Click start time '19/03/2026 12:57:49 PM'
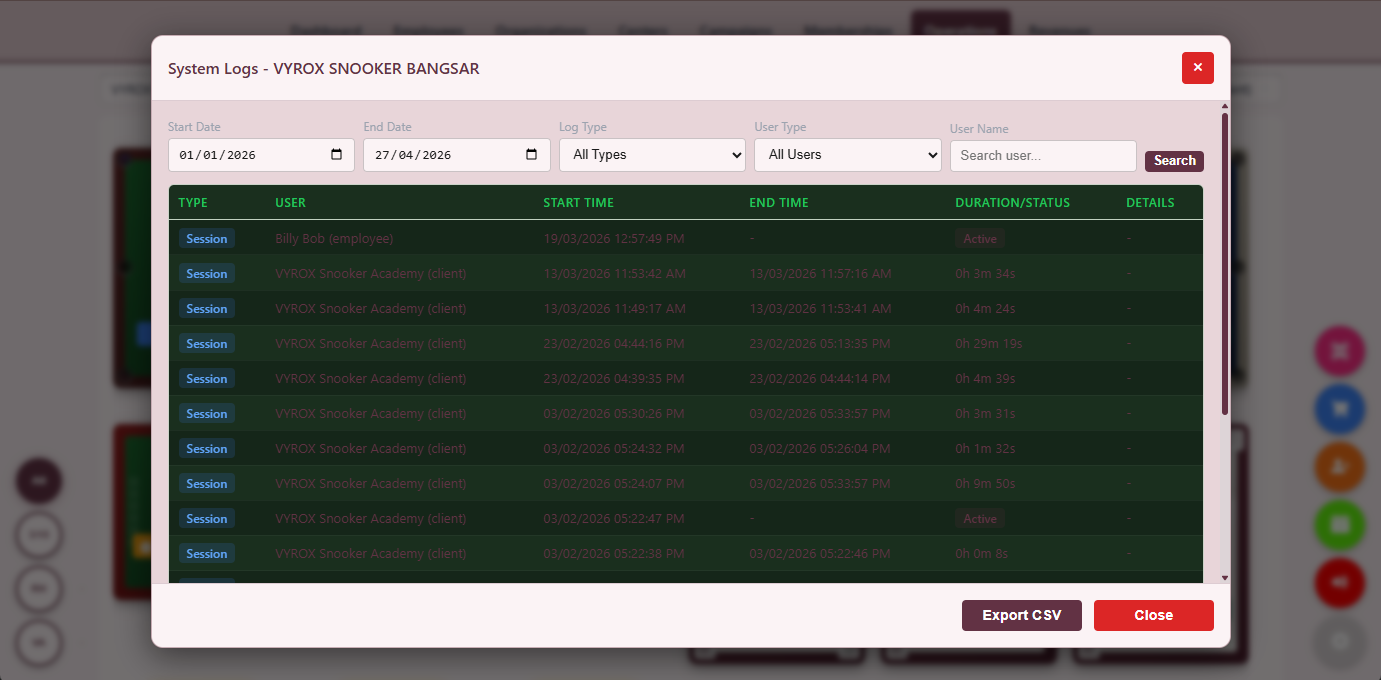This screenshot has width=1381, height=680. pyautogui.click(x=614, y=239)
